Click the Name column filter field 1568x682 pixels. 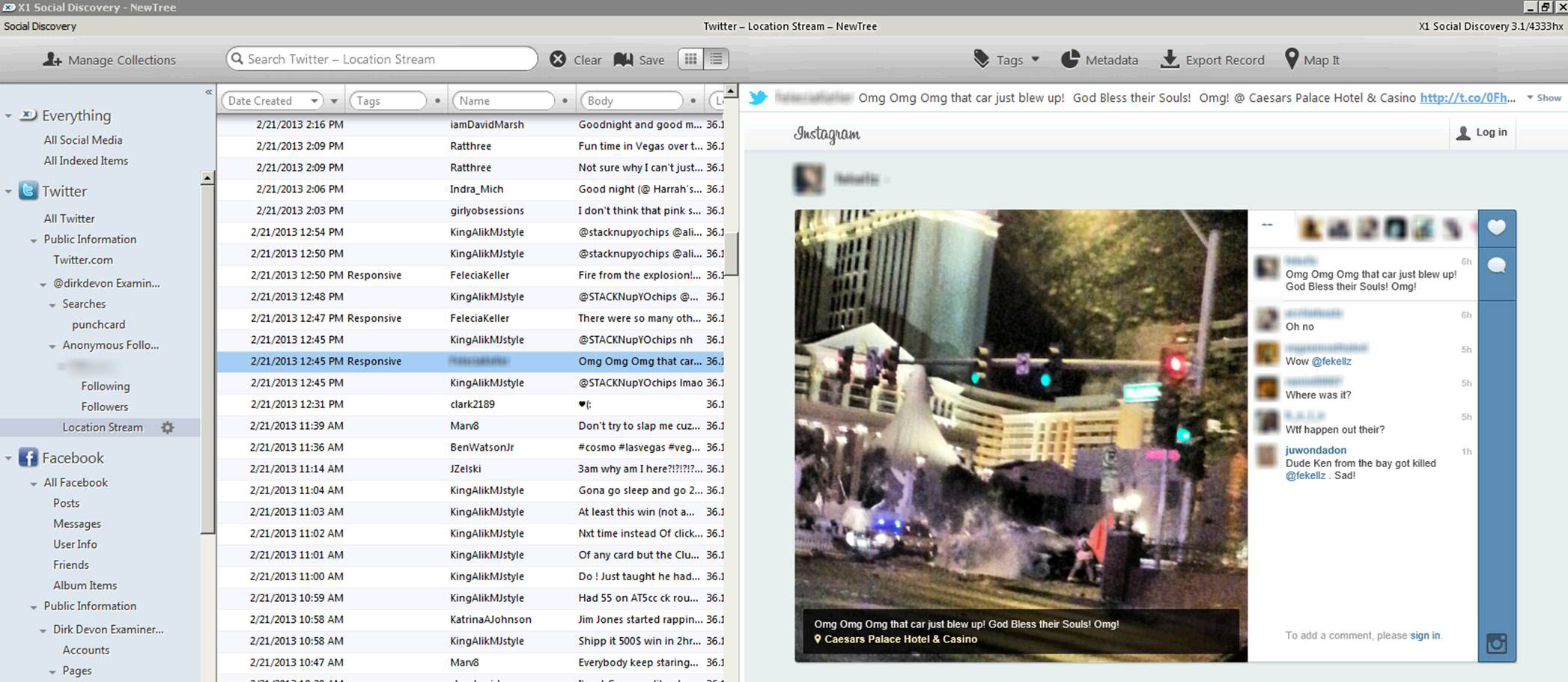click(503, 100)
